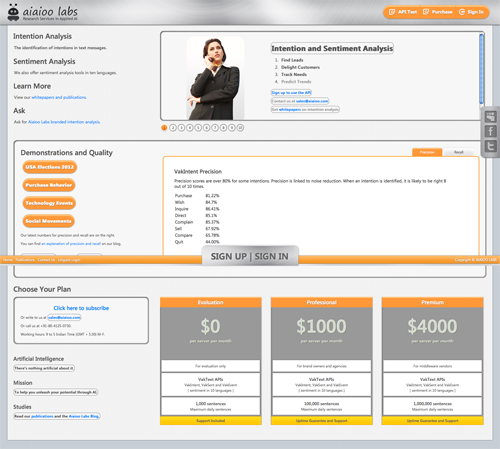Click 1,000,000 sentences in Premium plan

coord(433,404)
